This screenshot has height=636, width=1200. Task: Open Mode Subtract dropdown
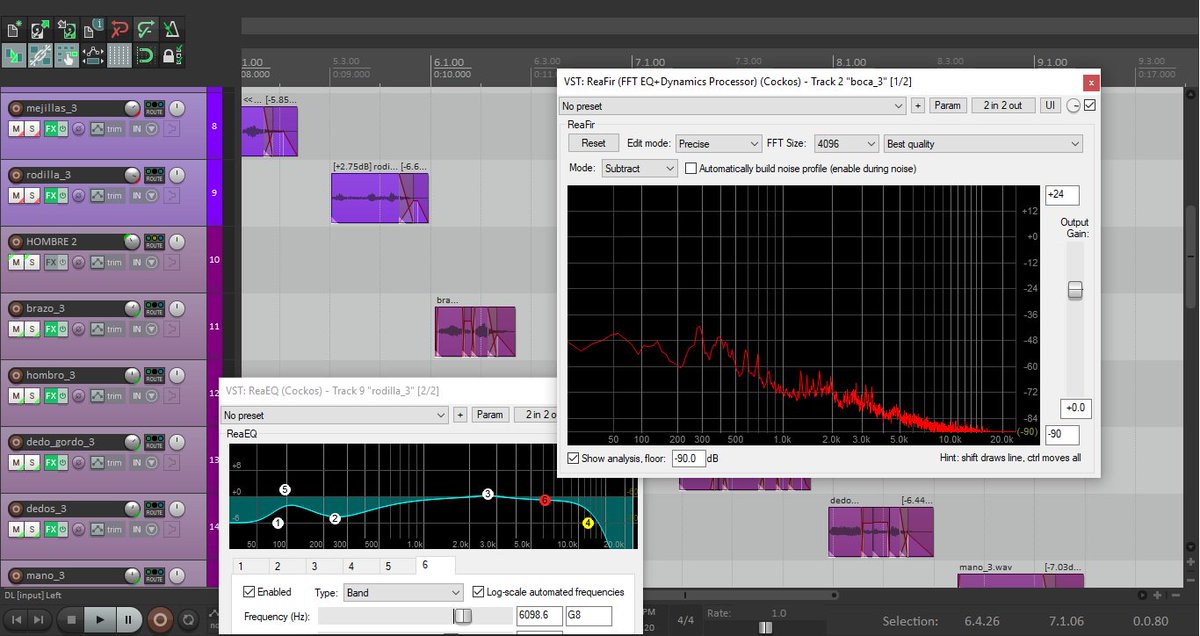640,169
